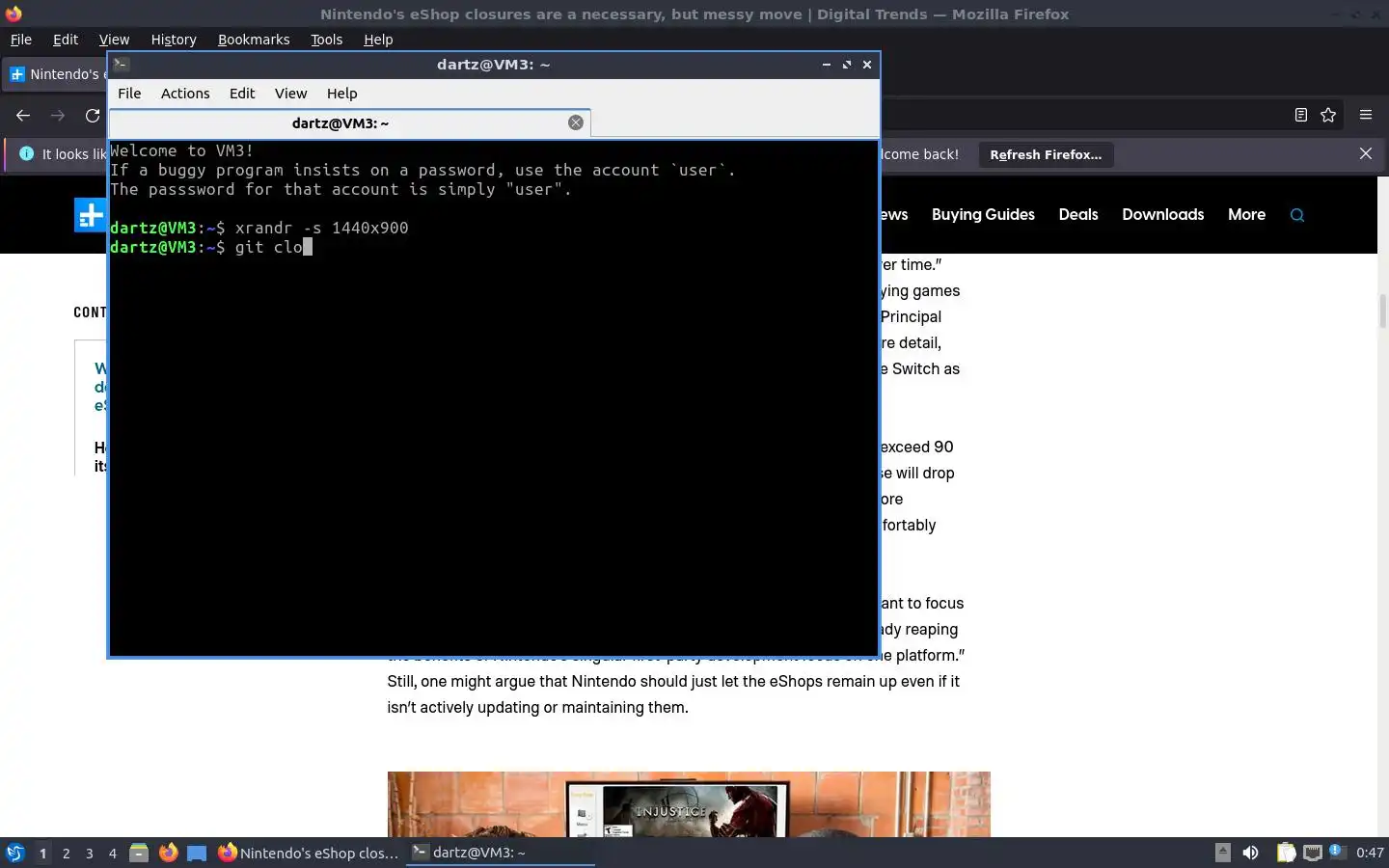This screenshot has height=868, width=1389.
Task: Click the blue show desktop panel icon
Action: (x=197, y=853)
